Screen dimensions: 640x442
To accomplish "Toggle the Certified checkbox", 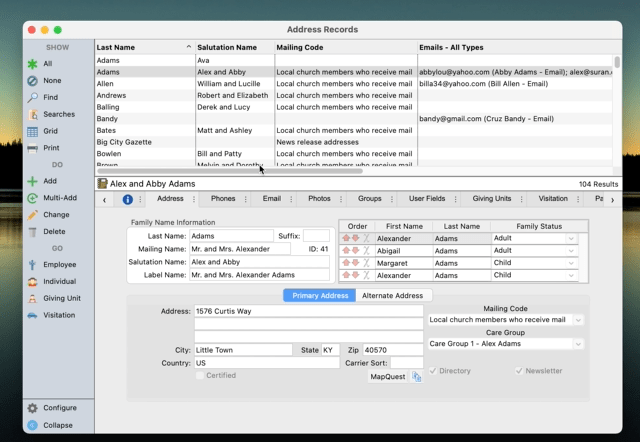I will tap(201, 375).
